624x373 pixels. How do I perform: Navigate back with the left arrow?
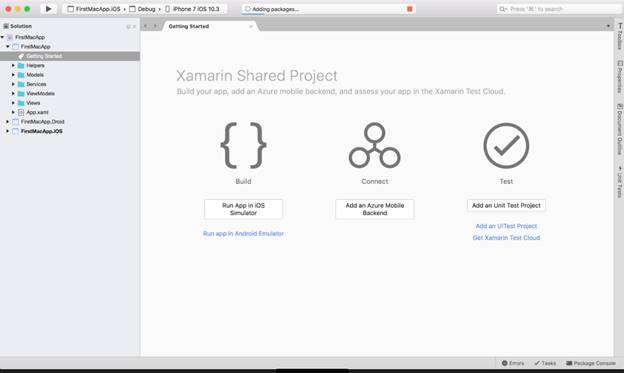145,26
